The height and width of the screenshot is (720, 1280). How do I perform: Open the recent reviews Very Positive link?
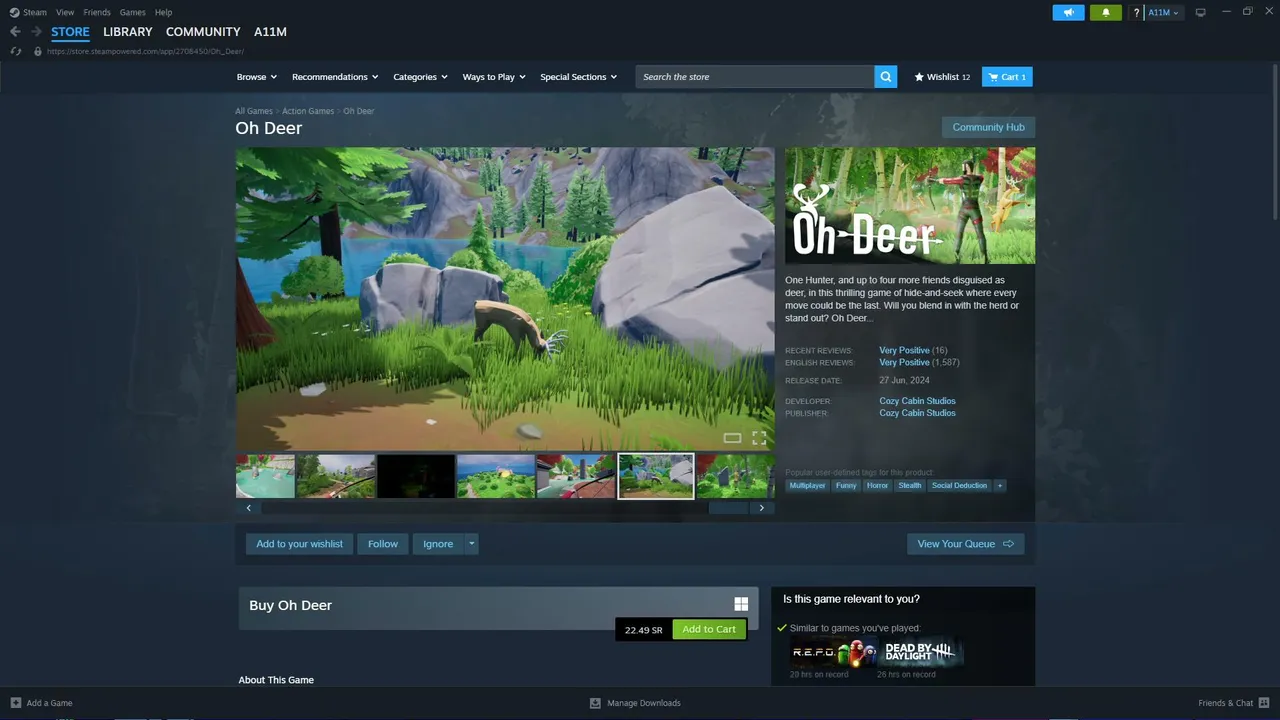pos(904,351)
